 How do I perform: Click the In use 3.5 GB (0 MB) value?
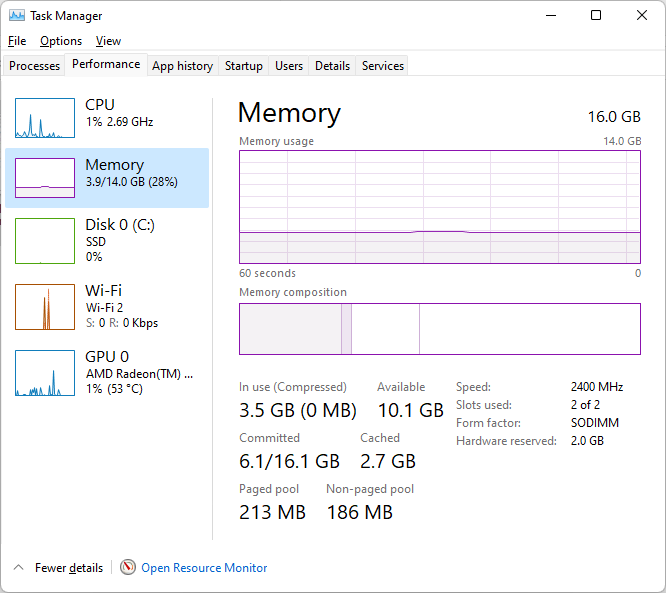pos(298,410)
